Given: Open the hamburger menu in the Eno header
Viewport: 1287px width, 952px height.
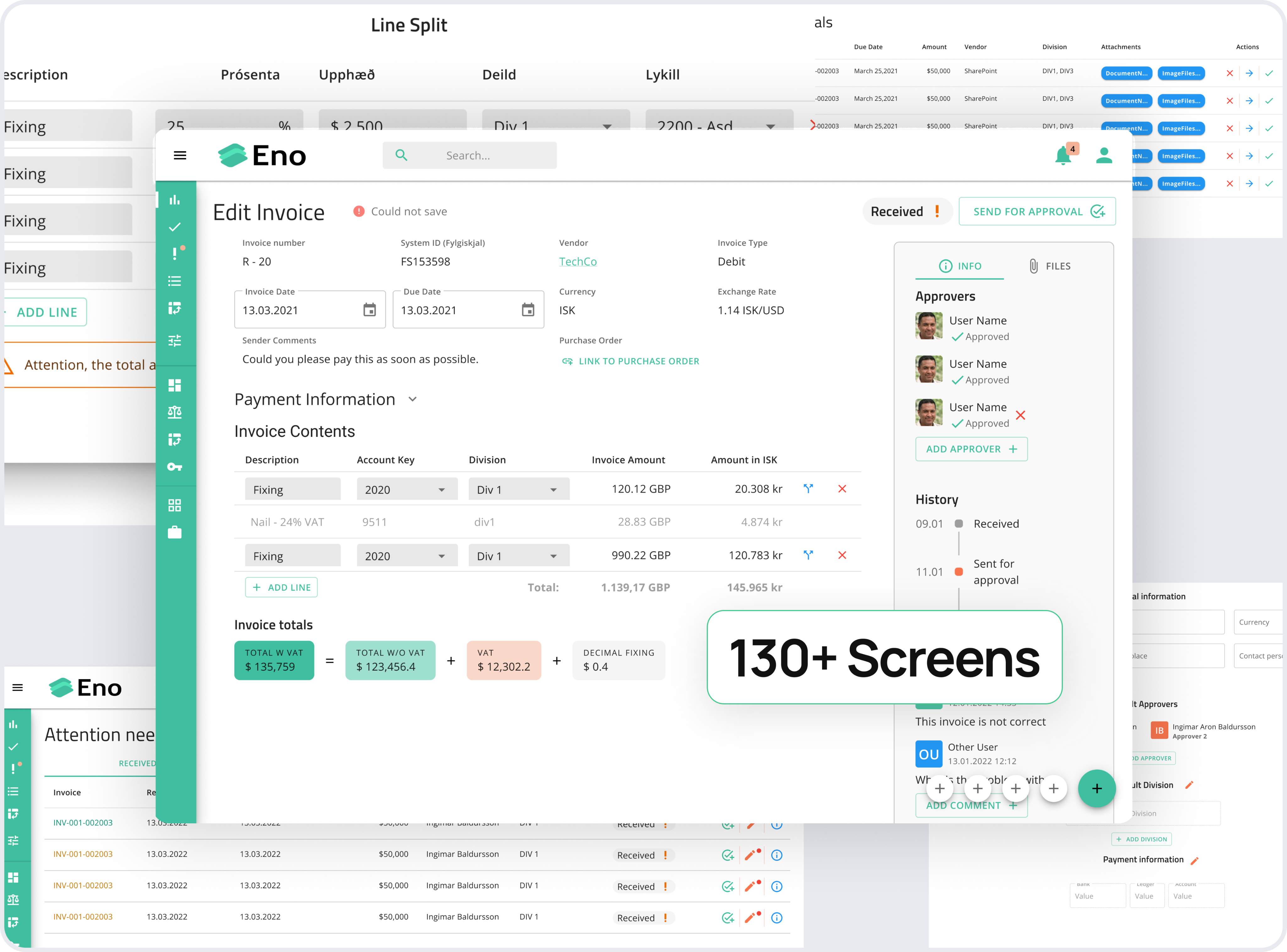Looking at the screenshot, I should coord(180,155).
